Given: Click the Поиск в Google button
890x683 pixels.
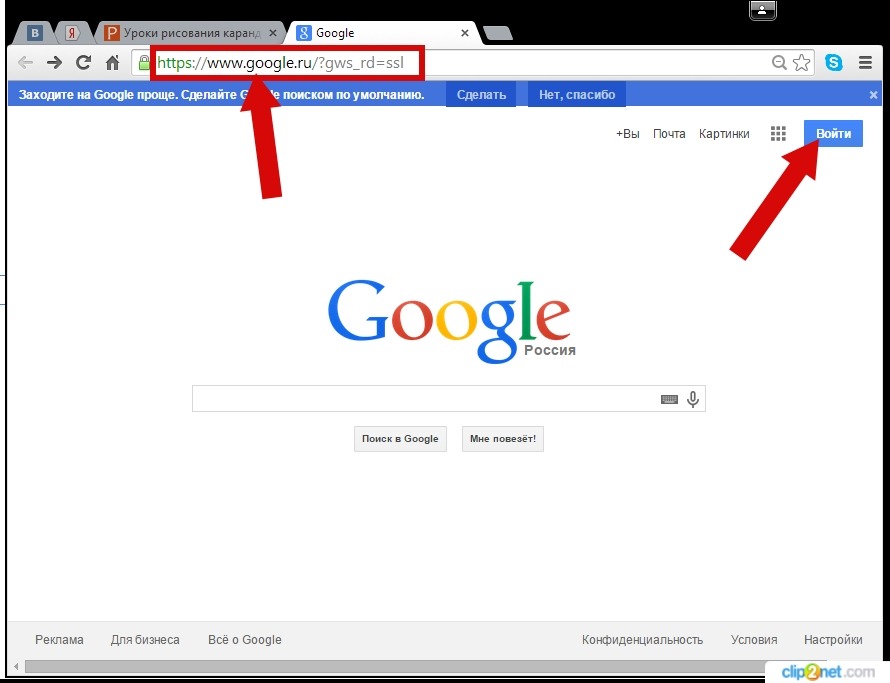Looking at the screenshot, I should coord(400,439).
